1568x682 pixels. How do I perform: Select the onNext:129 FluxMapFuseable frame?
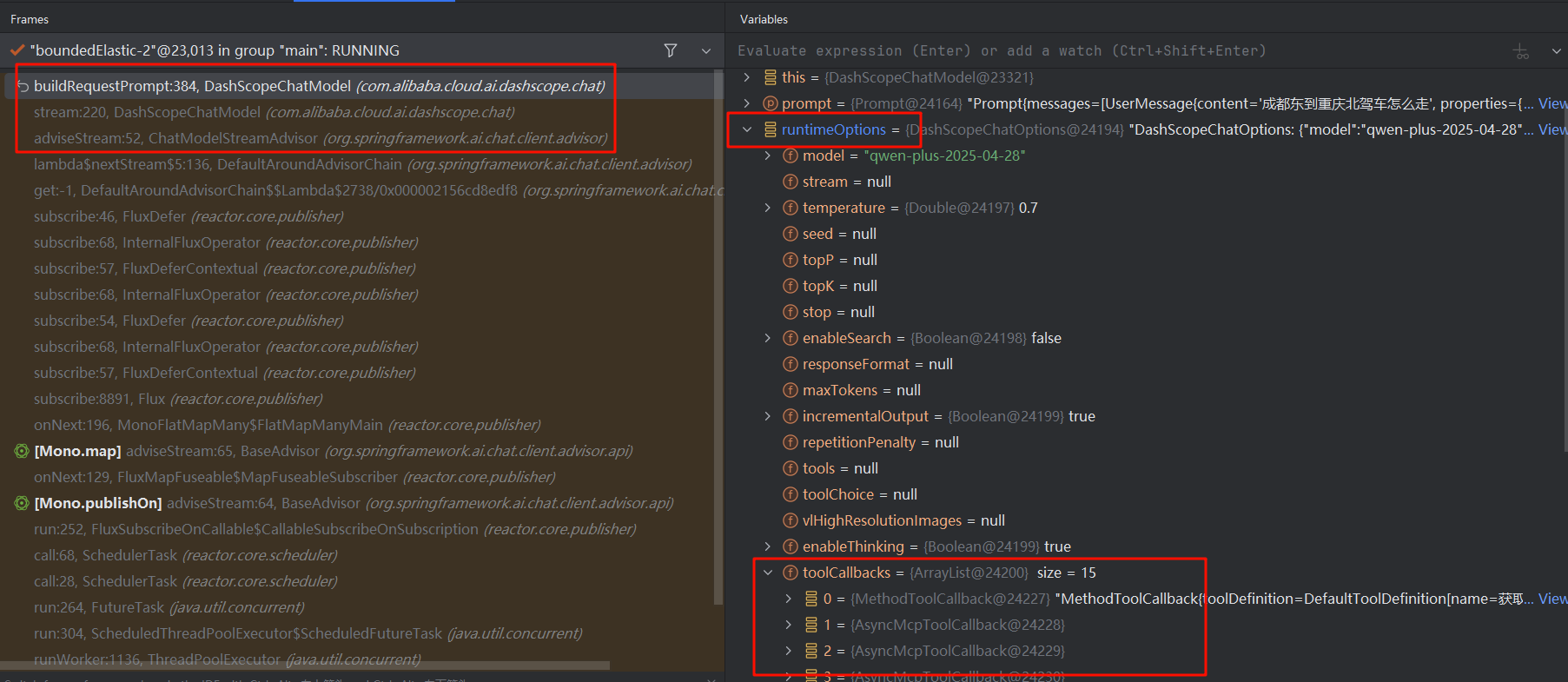pos(294,477)
